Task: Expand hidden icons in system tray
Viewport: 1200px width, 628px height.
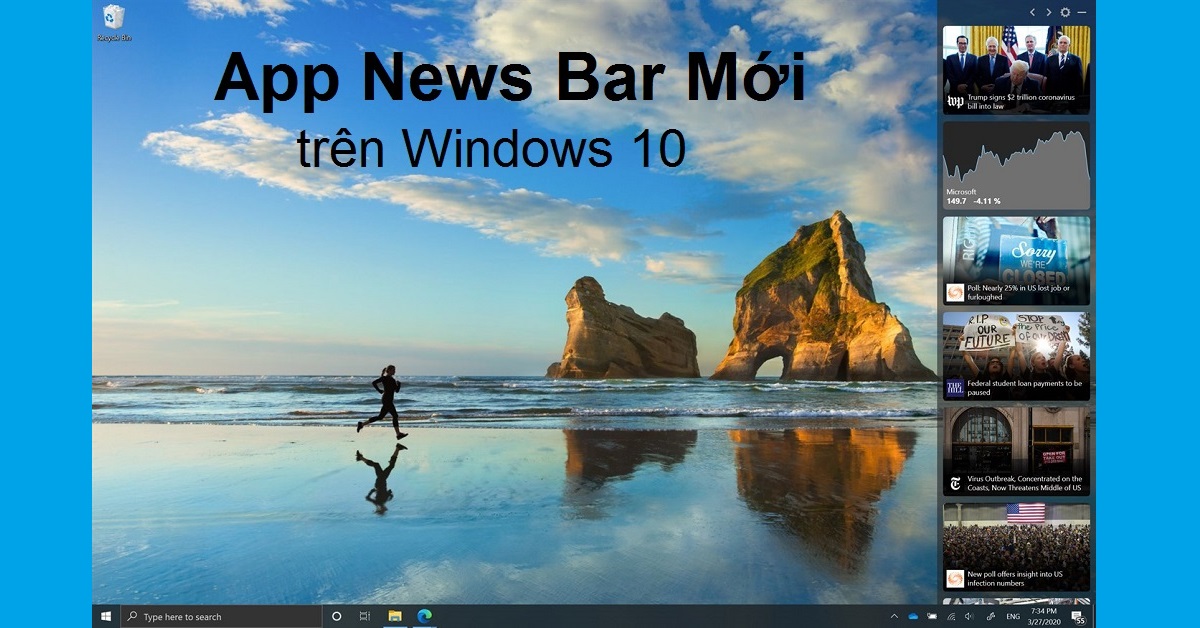Action: click(894, 616)
